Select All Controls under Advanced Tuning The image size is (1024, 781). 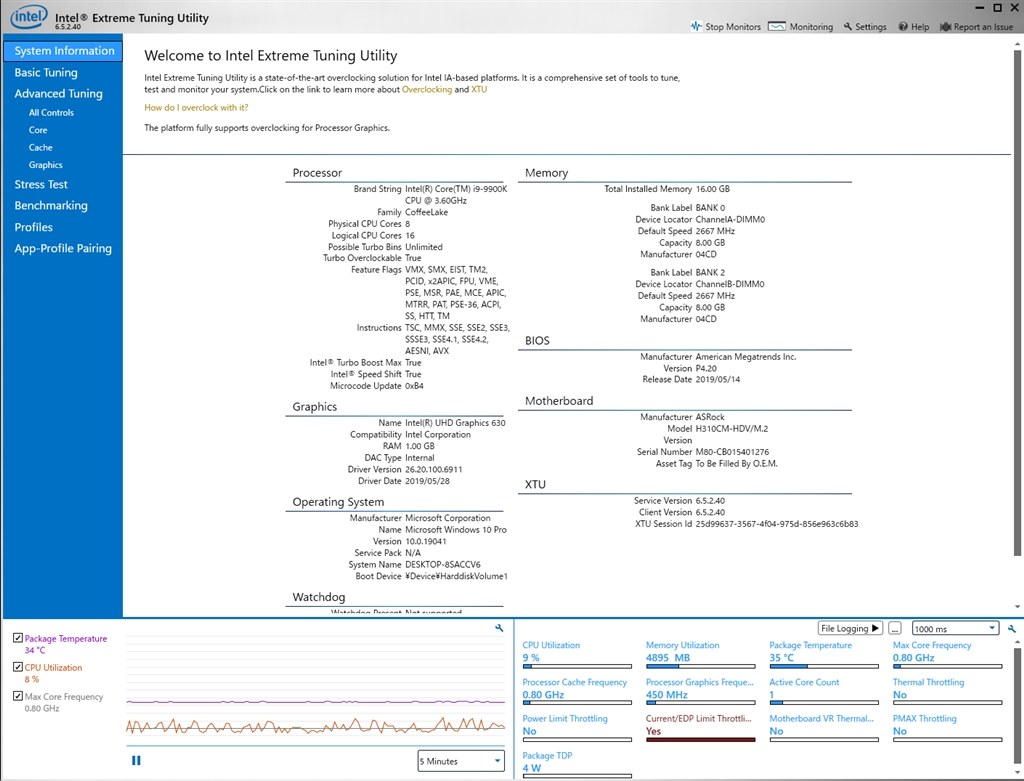[x=51, y=112]
